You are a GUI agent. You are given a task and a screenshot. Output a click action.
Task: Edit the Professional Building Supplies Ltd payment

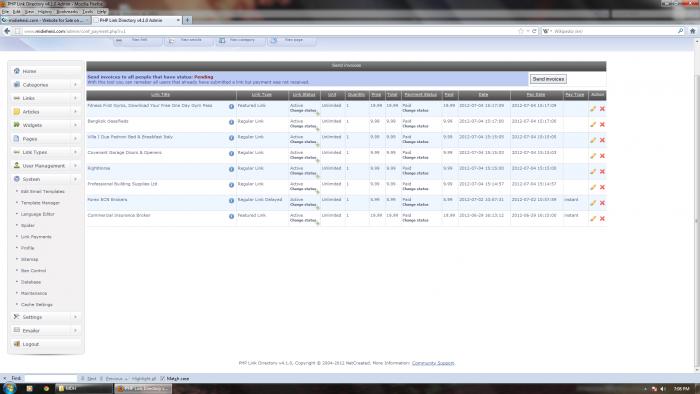coord(593,187)
